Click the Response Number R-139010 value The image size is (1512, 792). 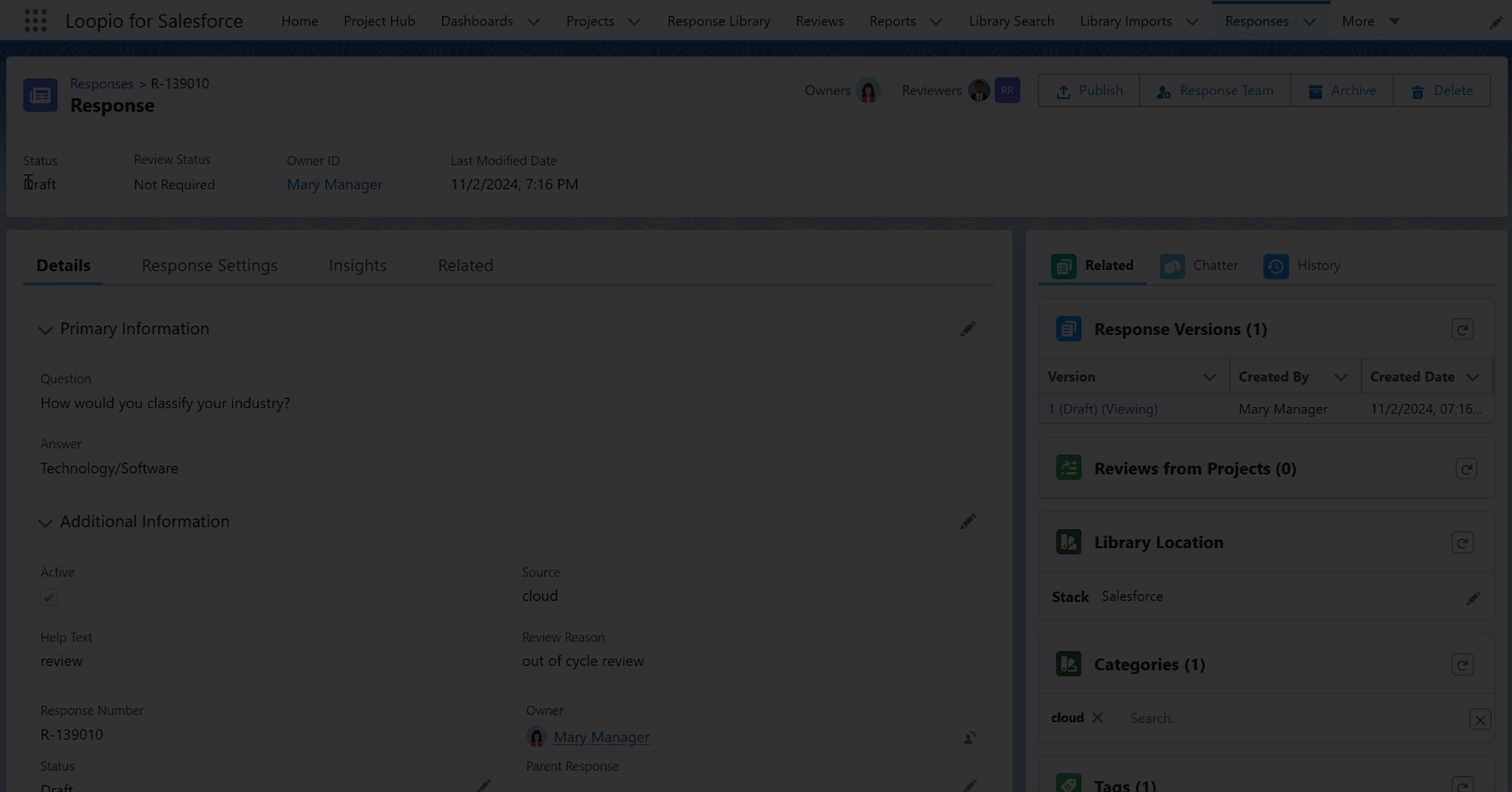point(72,734)
